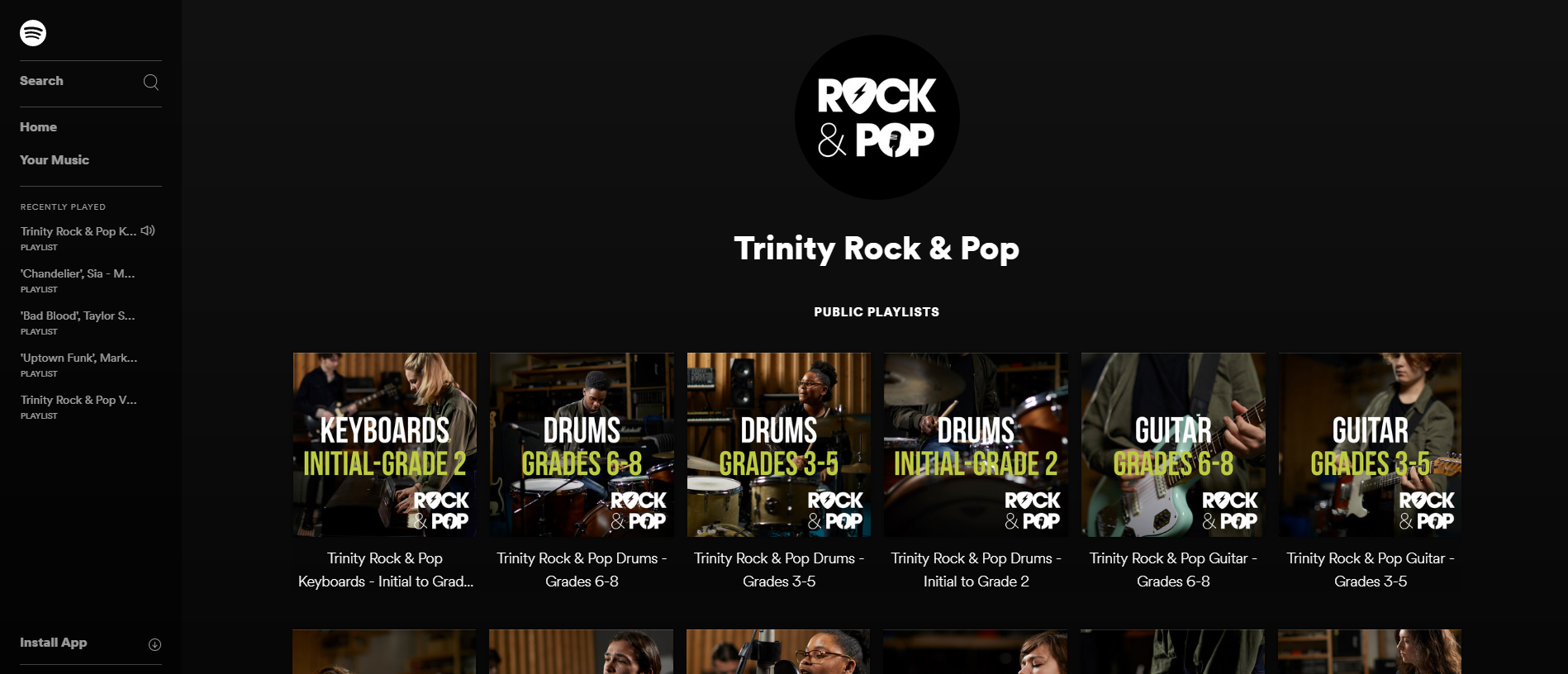
Task: Click the Spotify logo icon
Action: tap(33, 33)
